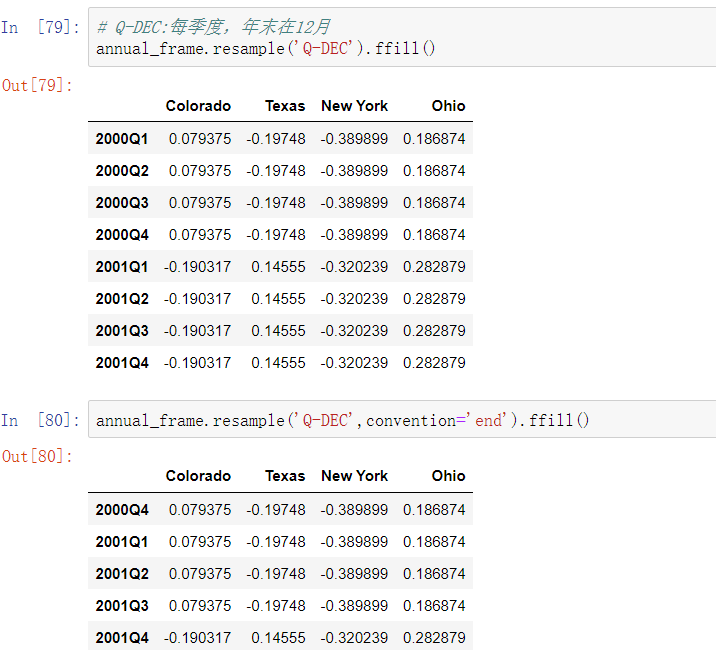Click ffill() call in cell 79
The width and height of the screenshot is (716, 650).
(405, 48)
